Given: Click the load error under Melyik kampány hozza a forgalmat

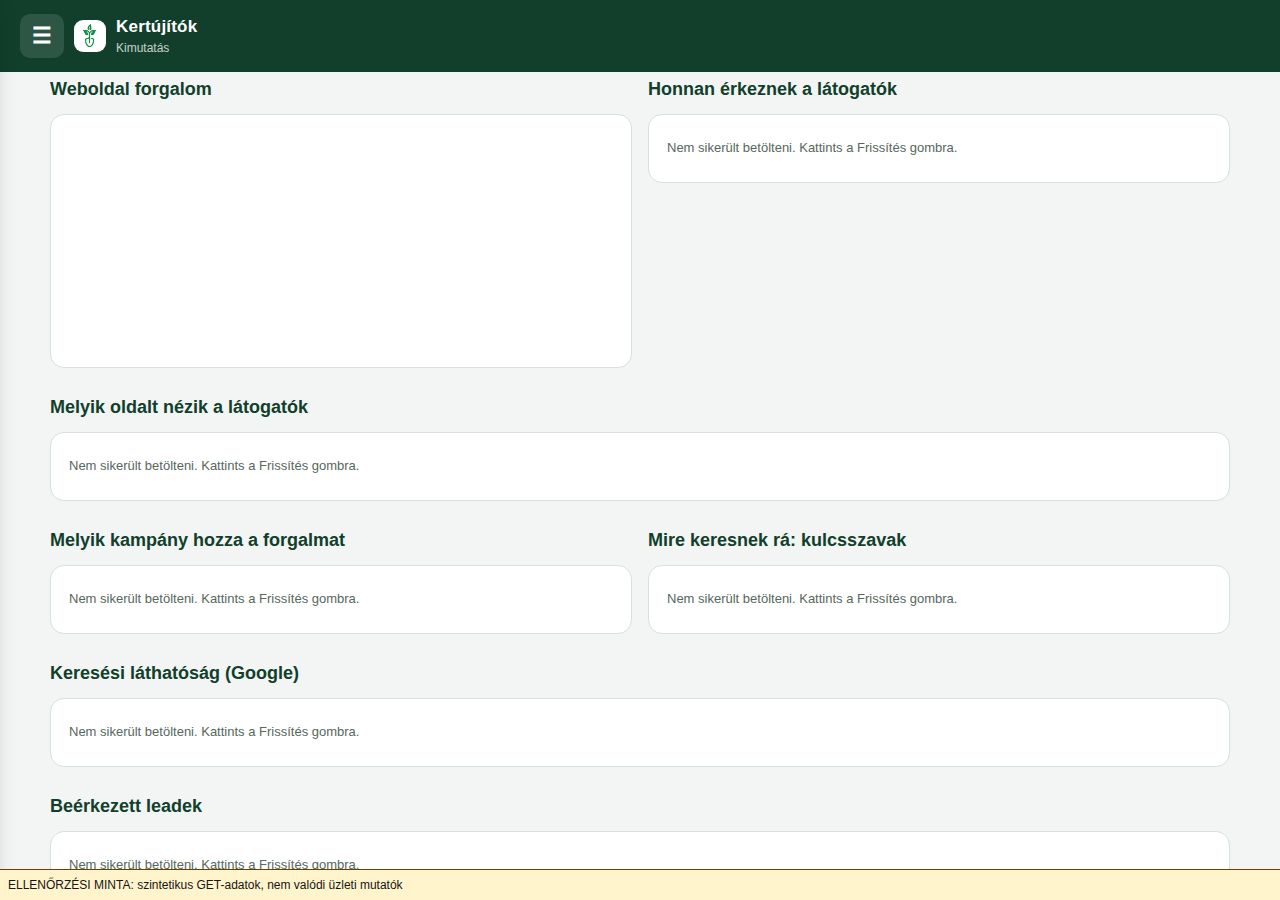Looking at the screenshot, I should 214,599.
